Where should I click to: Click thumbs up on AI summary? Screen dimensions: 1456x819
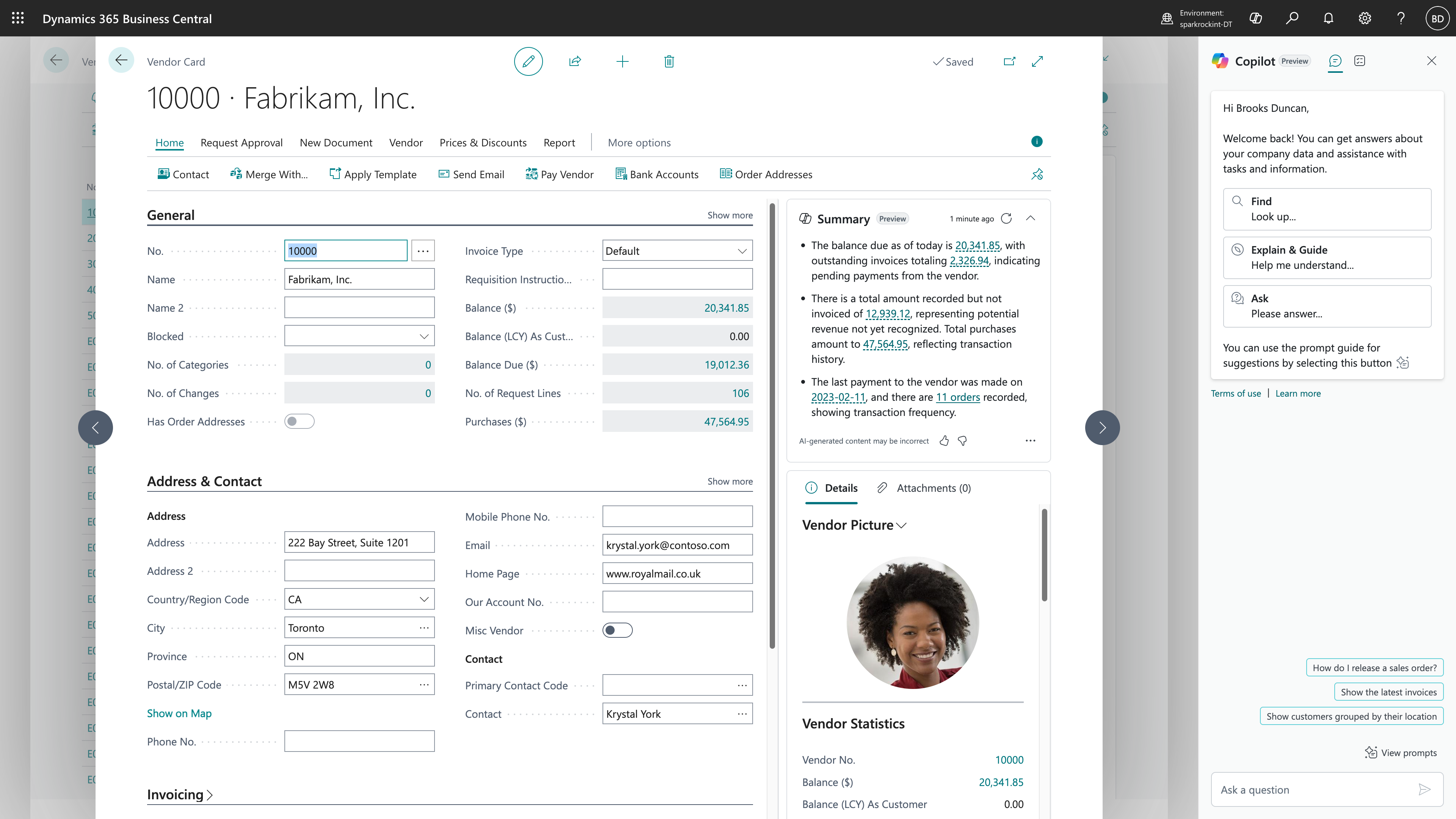point(943,441)
